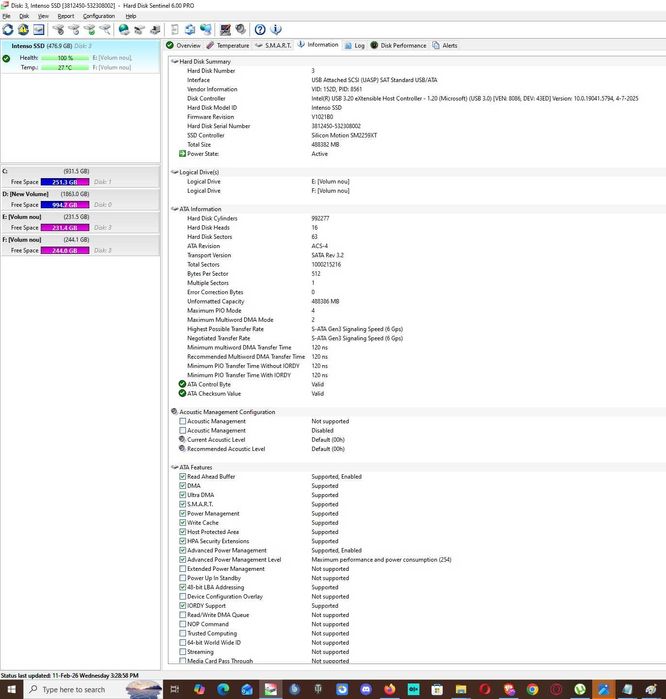This screenshot has width=666, height=699.
Task: Toggle the Advanced Power Management Level checkbox
Action: (x=182, y=560)
